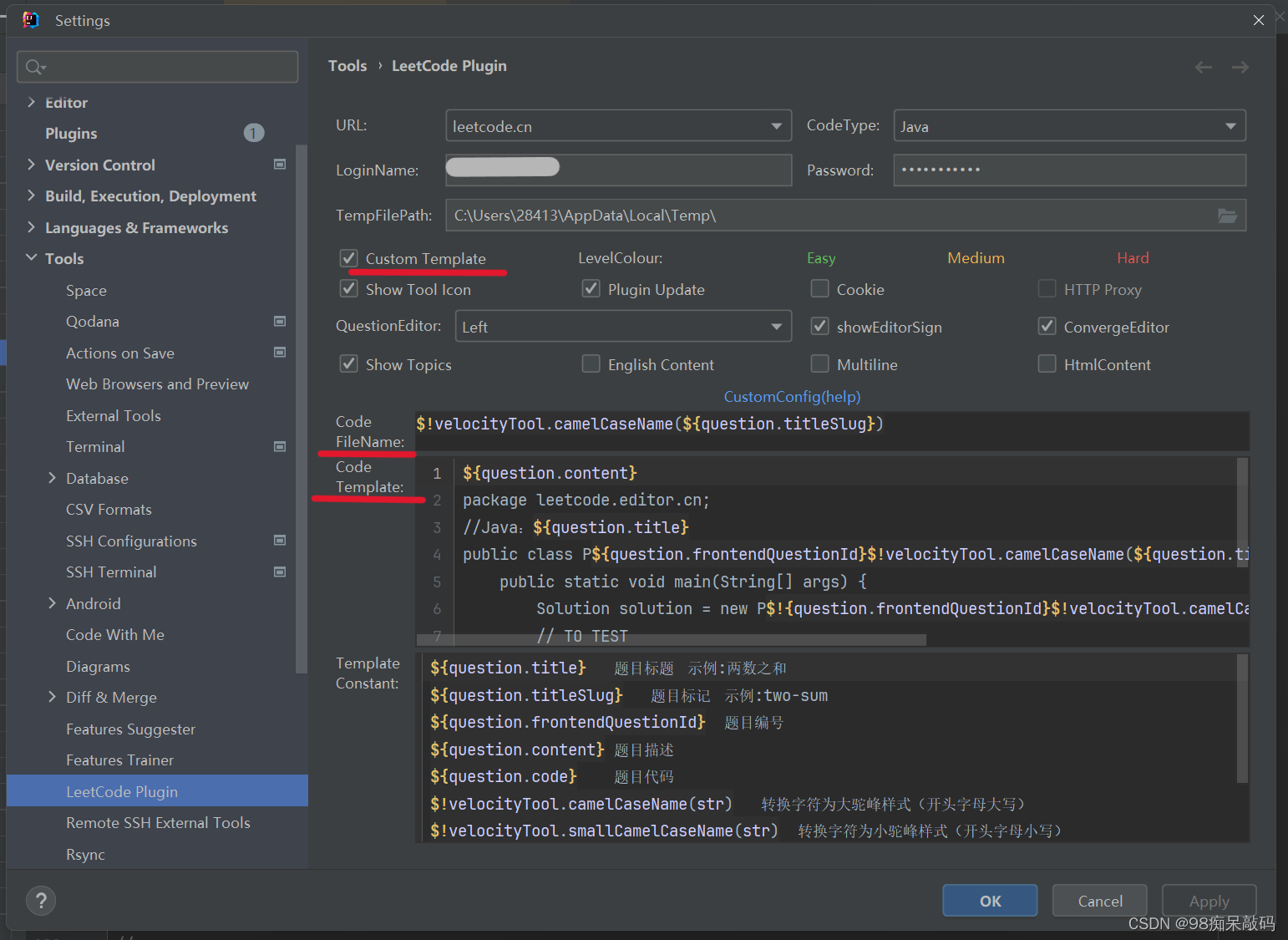This screenshot has height=940, width=1288.
Task: Click the project-level icon beside Actions on Save
Action: pos(280,353)
